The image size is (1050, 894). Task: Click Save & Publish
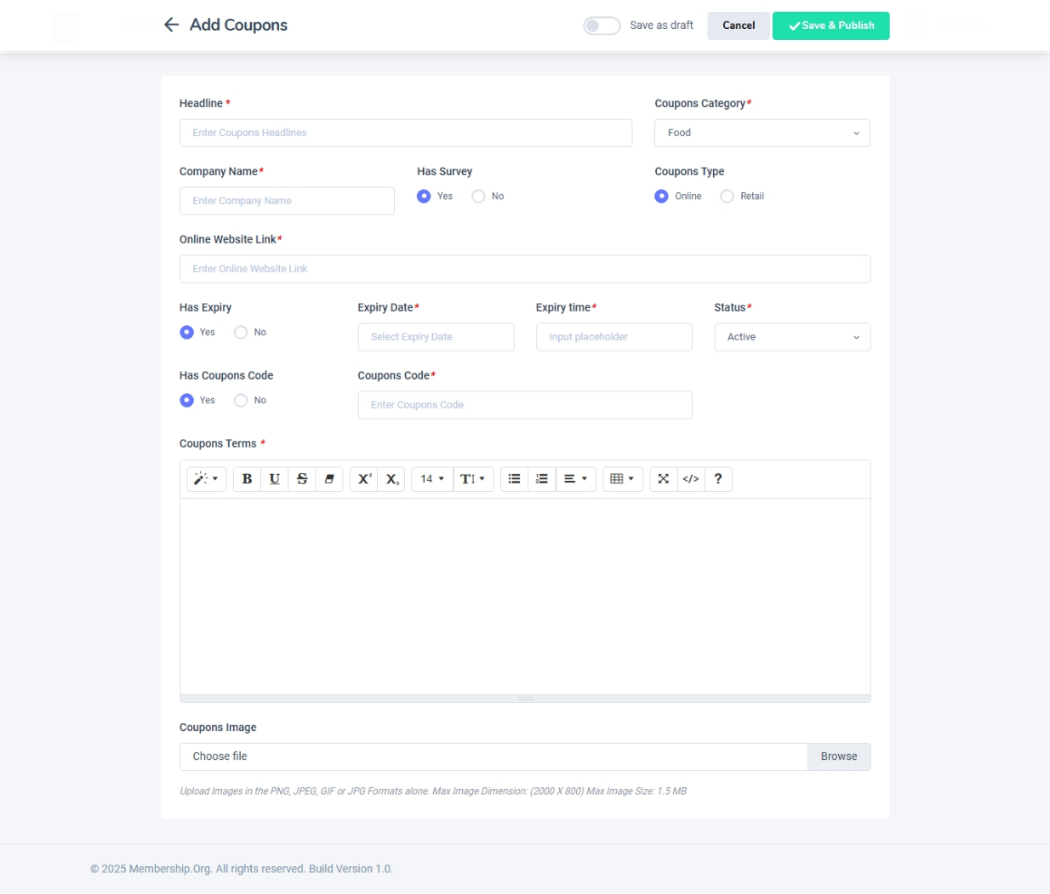click(x=830, y=25)
